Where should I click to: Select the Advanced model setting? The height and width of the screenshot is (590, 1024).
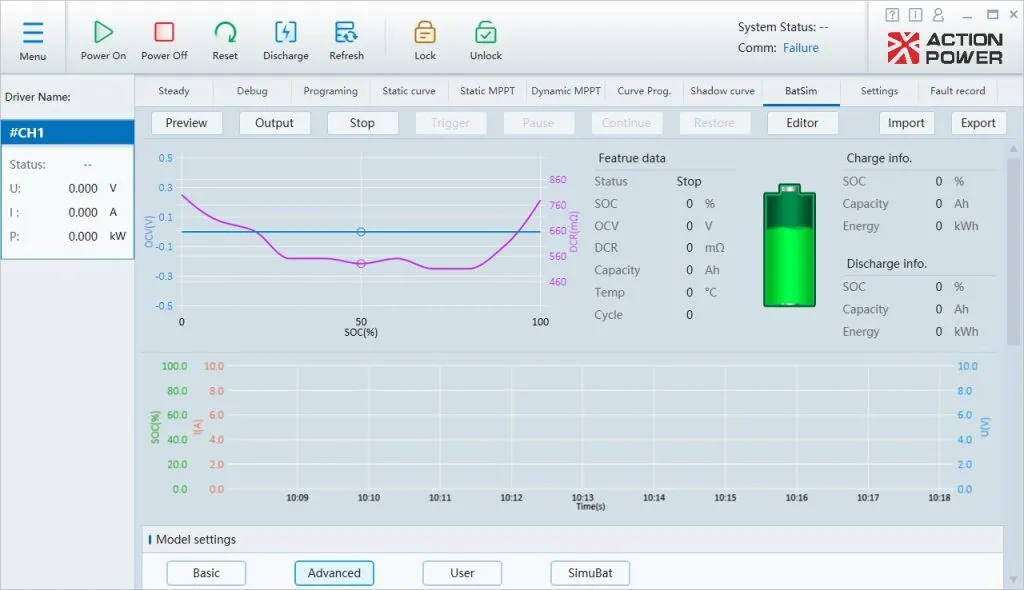[334, 573]
